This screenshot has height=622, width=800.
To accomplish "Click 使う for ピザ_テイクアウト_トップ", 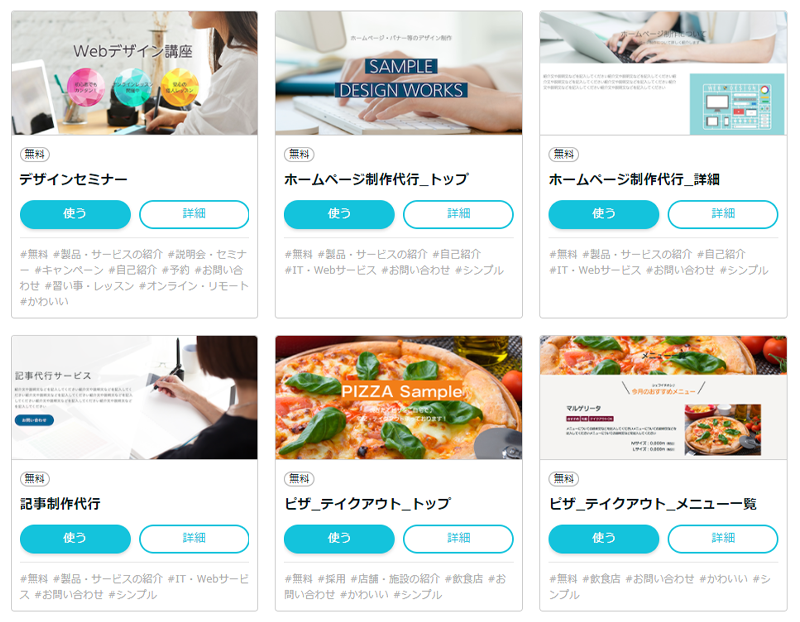I will click(339, 538).
